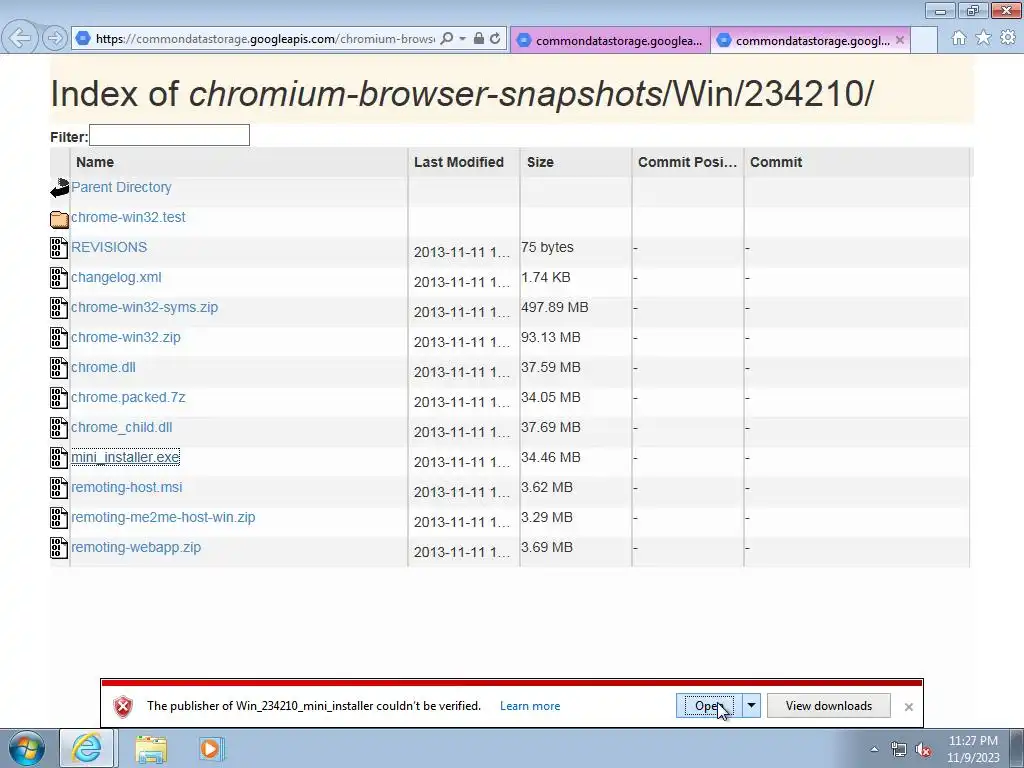The width and height of the screenshot is (1024, 768).
Task: Close the second commondatastorage tab
Action: click(x=900, y=40)
